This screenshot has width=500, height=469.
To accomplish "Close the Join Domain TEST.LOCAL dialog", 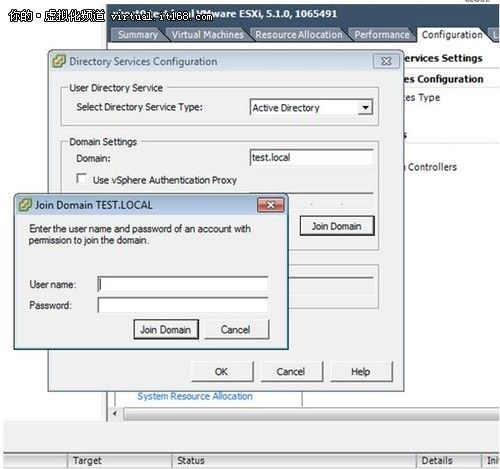I will (270, 205).
